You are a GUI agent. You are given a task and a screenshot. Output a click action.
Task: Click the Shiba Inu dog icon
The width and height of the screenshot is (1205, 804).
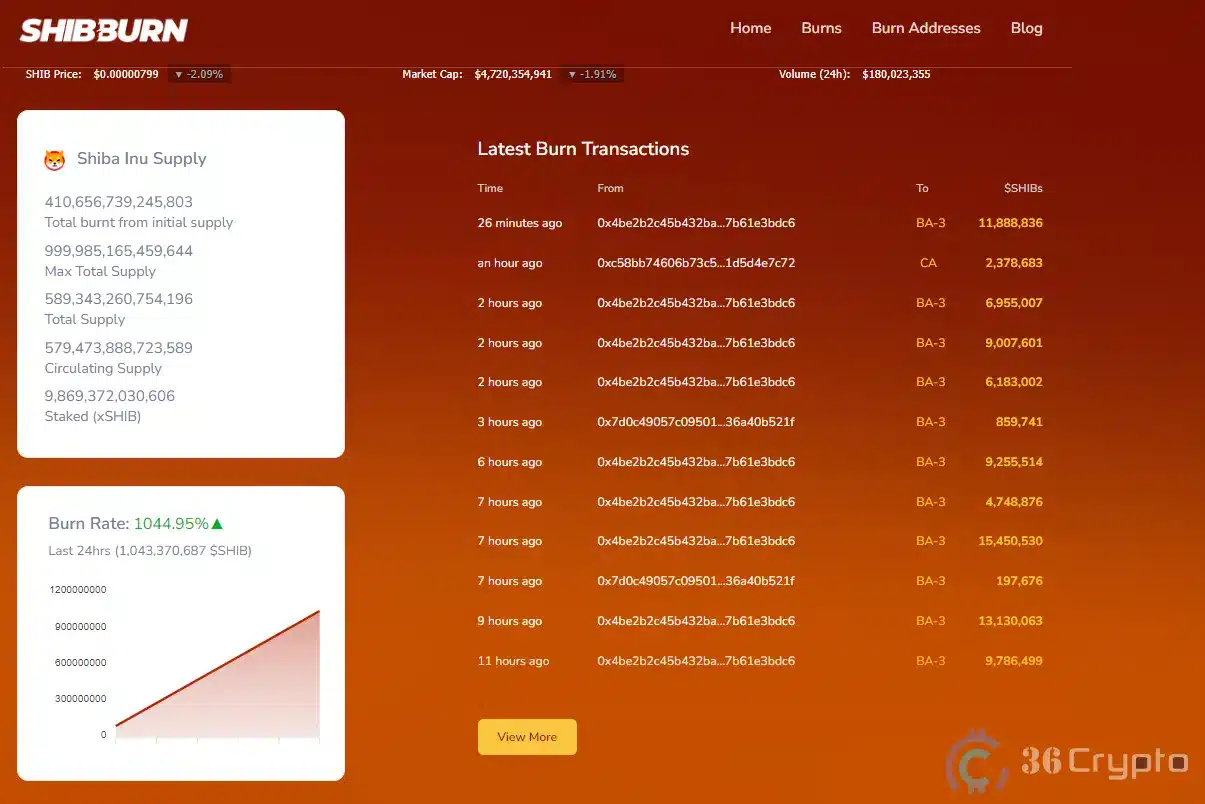tap(55, 159)
